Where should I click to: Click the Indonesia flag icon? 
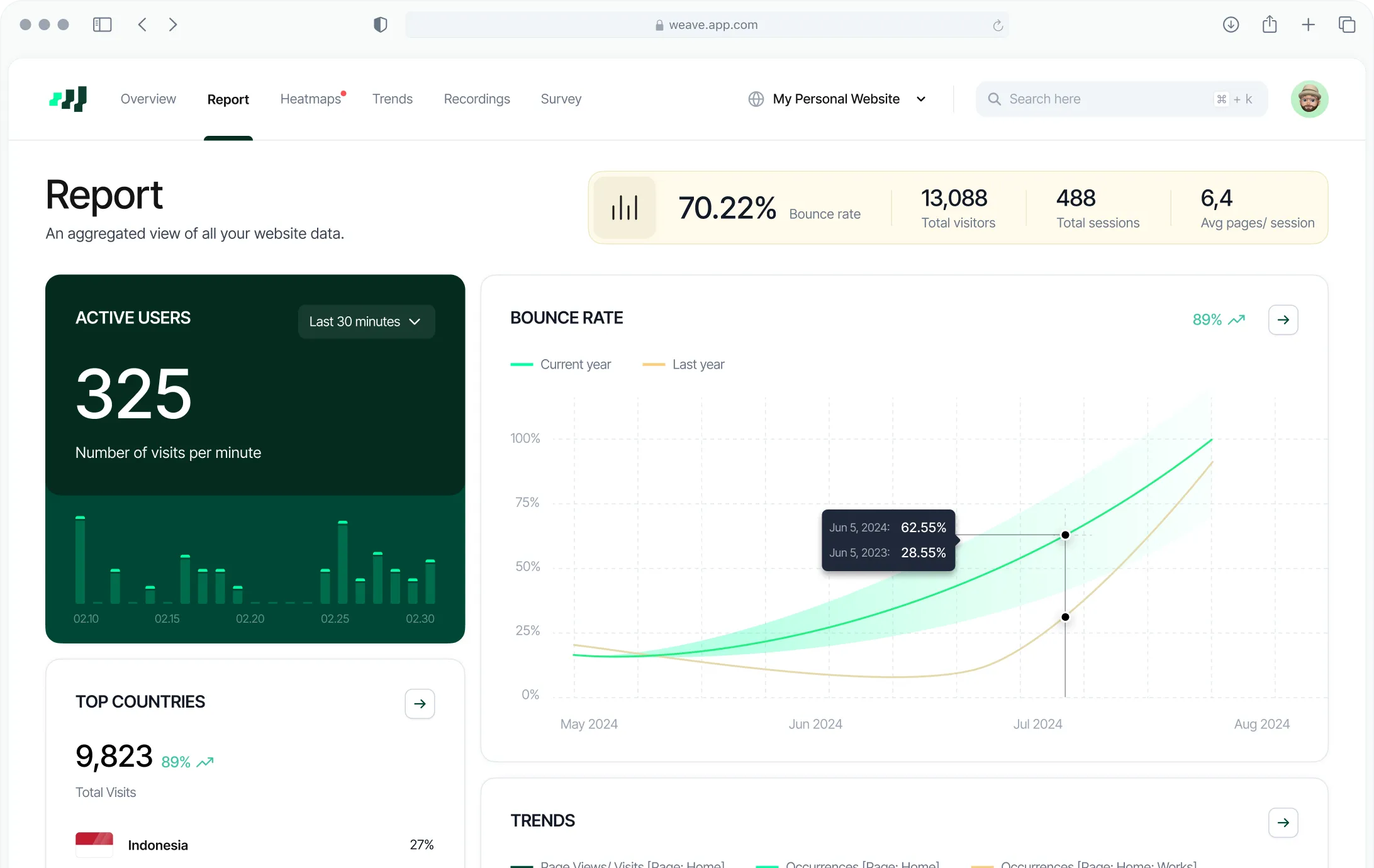[94, 845]
